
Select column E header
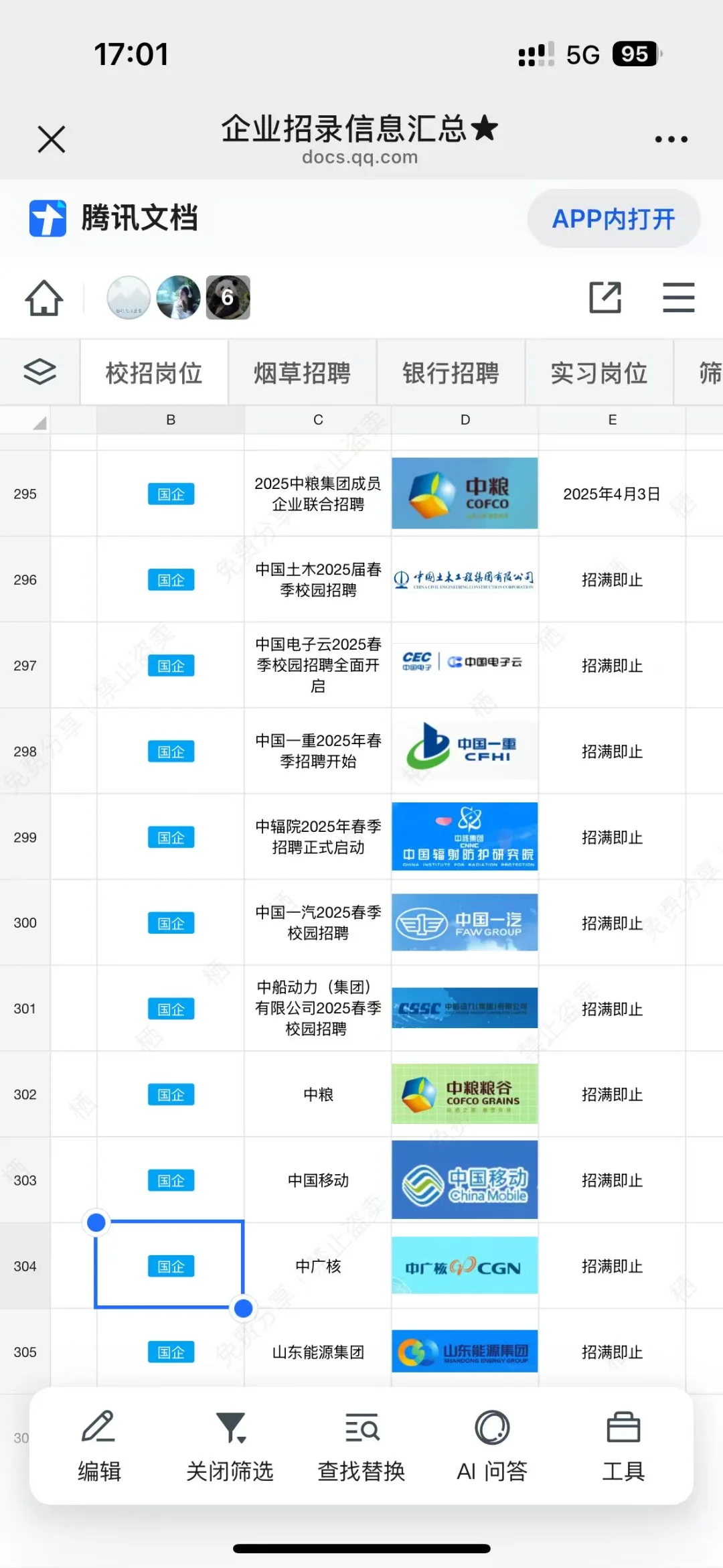pos(612,420)
